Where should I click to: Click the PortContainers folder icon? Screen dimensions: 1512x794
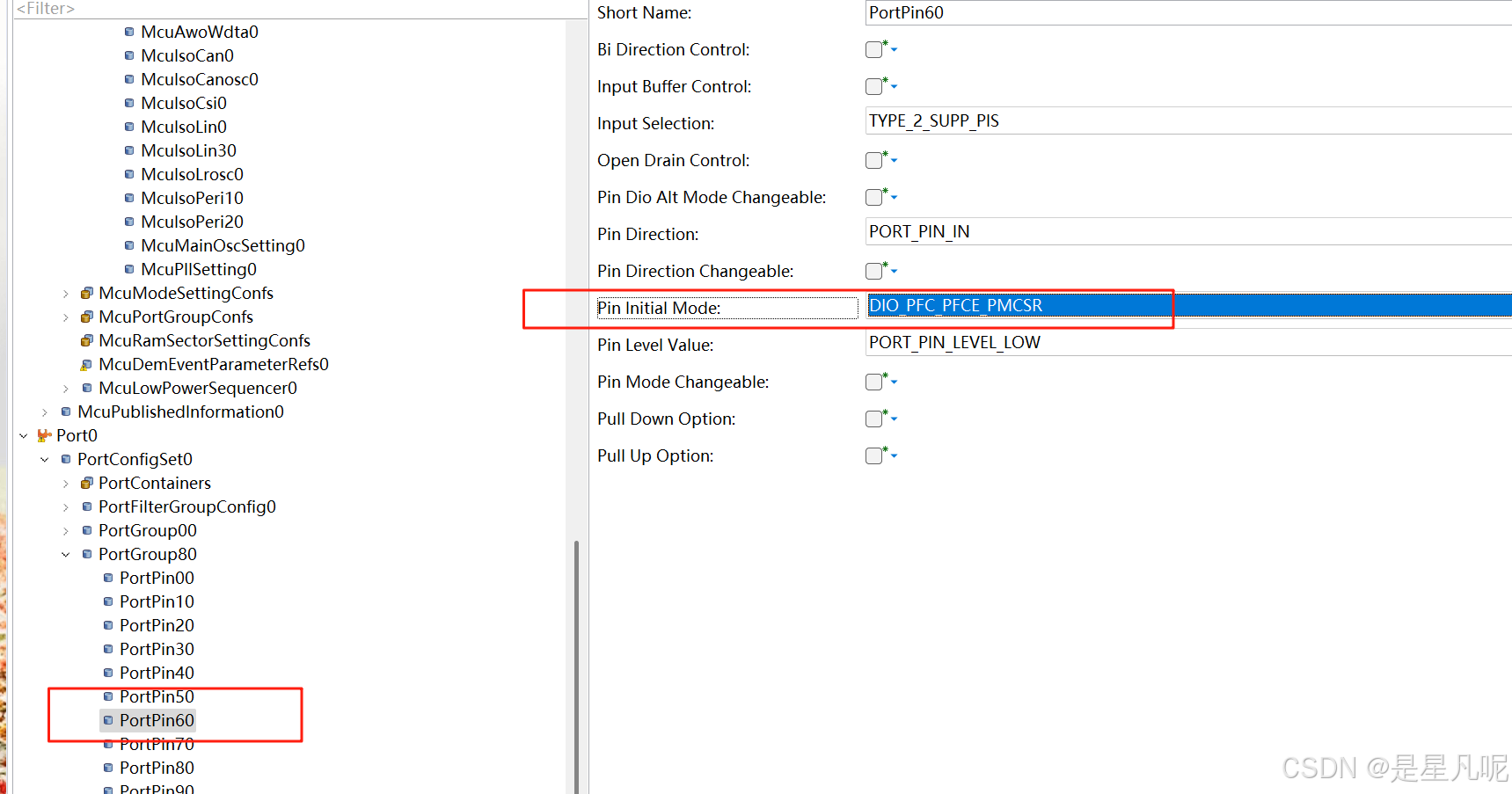click(x=87, y=483)
